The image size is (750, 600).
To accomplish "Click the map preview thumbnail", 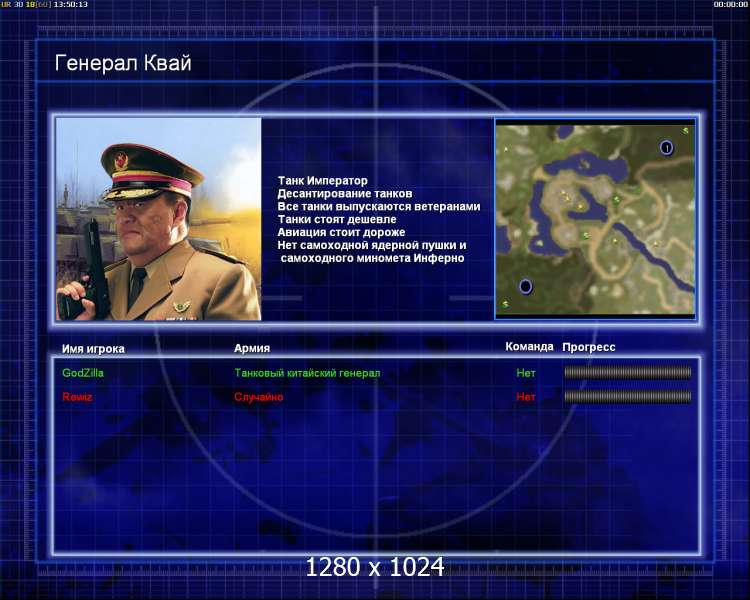I will pos(595,219).
